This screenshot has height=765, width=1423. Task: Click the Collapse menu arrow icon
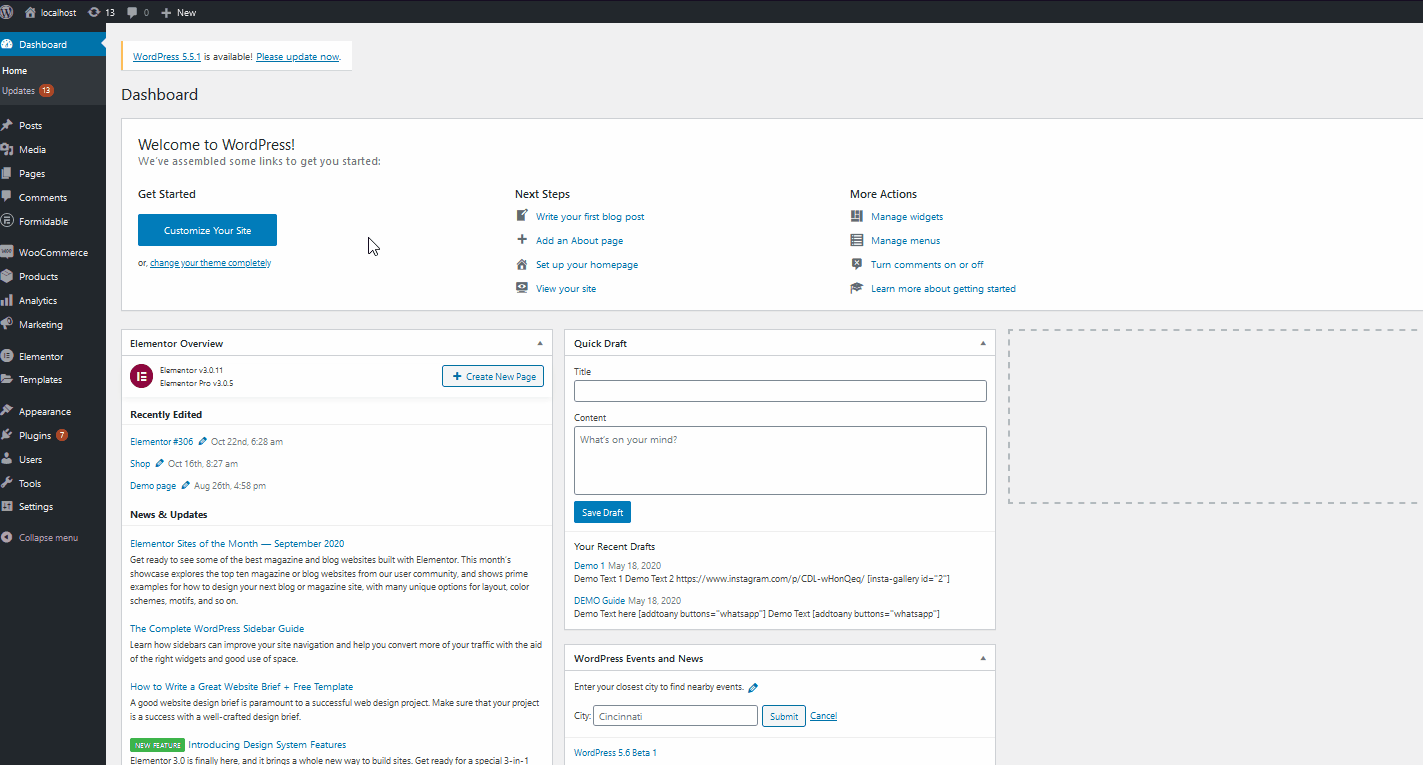point(7,537)
